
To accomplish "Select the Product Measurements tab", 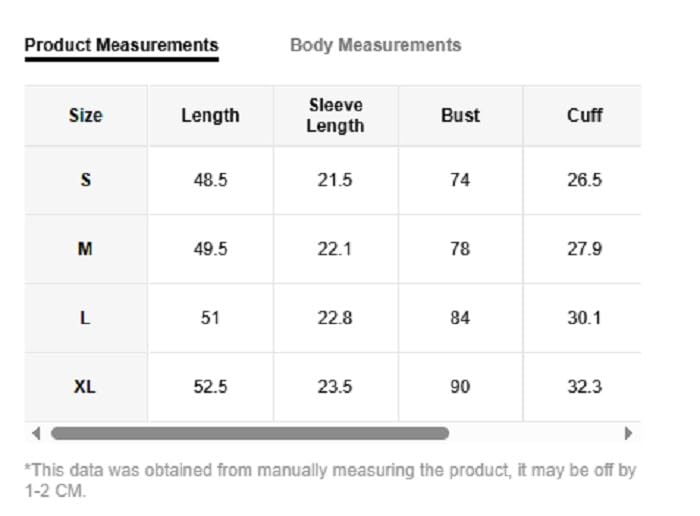I will point(121,45).
